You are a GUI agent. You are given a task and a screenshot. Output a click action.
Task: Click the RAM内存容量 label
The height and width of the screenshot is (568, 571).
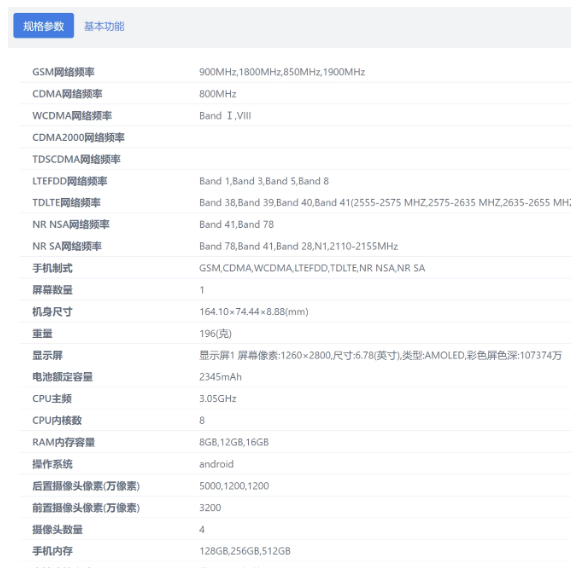64,443
